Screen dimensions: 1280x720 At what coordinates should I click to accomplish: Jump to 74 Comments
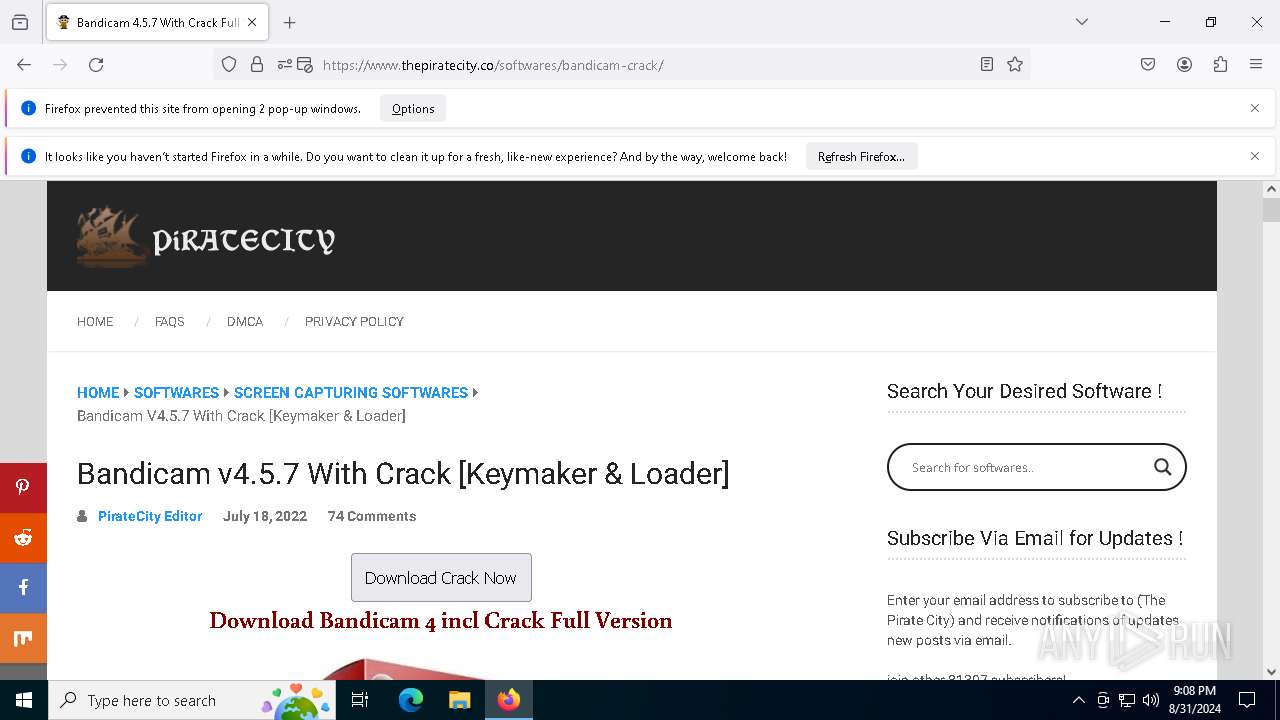coord(372,517)
